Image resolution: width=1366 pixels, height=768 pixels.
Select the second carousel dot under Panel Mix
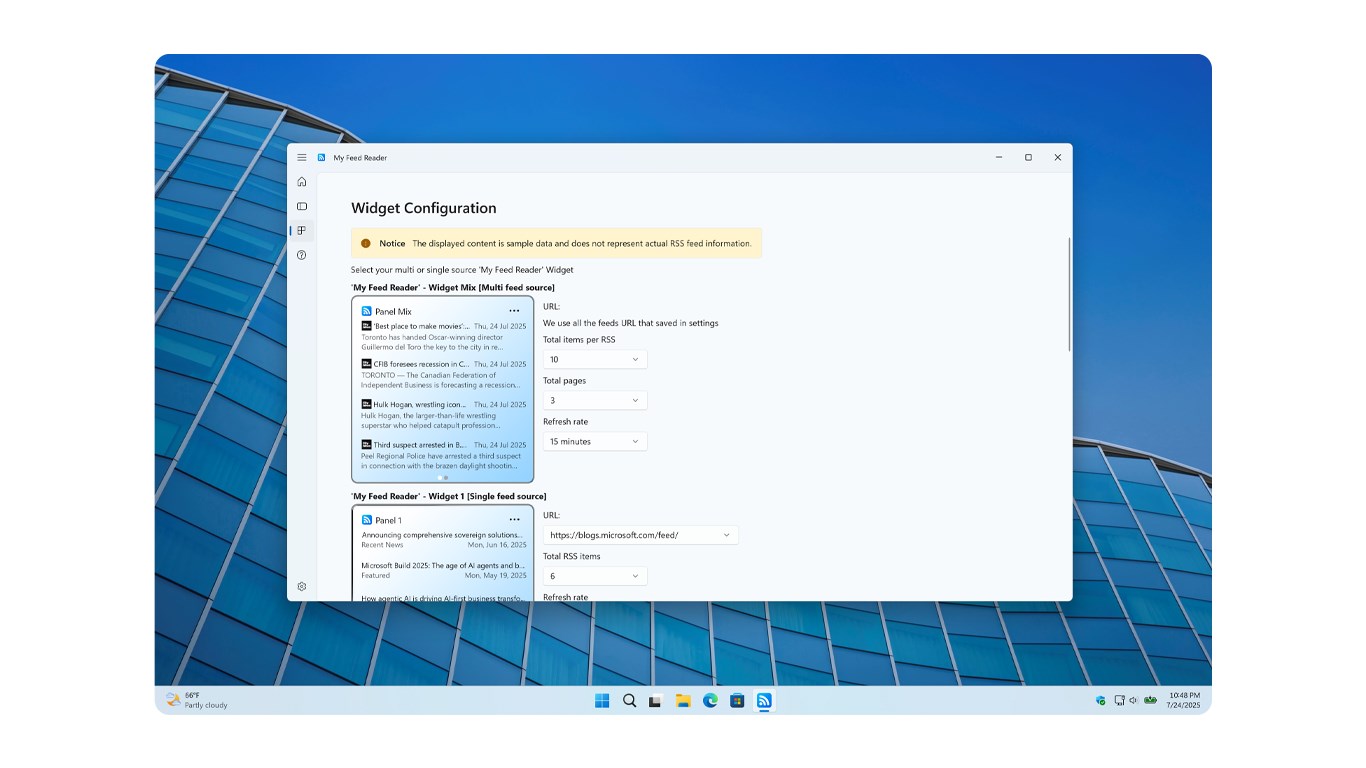tap(446, 477)
